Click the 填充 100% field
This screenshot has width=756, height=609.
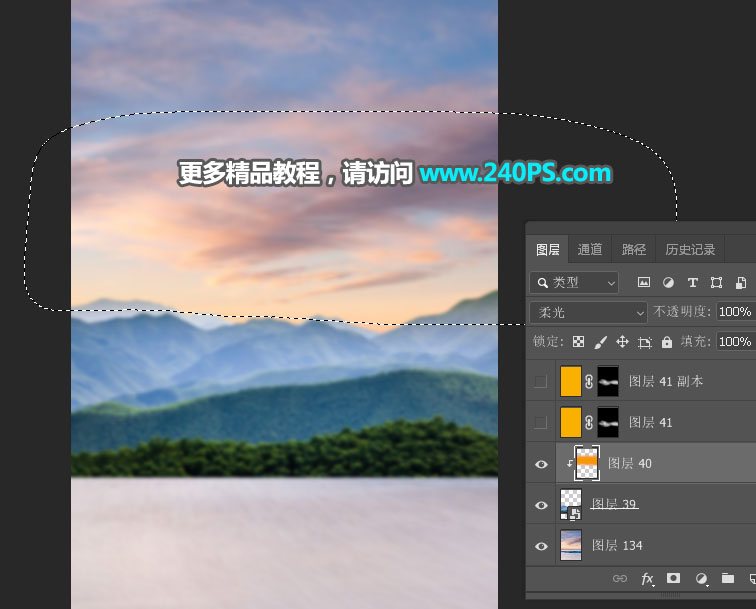pyautogui.click(x=736, y=342)
